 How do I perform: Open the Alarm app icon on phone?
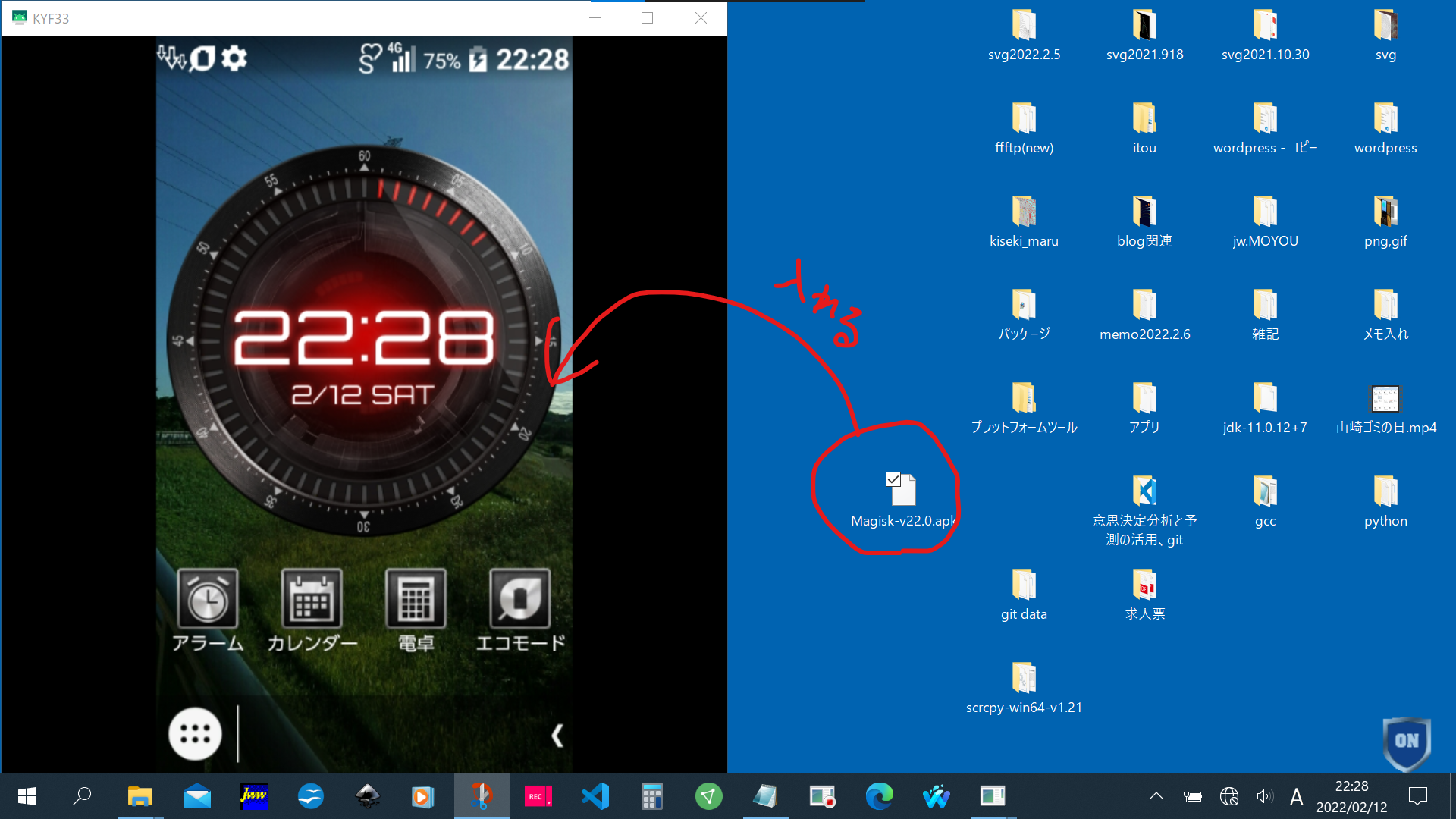[208, 600]
